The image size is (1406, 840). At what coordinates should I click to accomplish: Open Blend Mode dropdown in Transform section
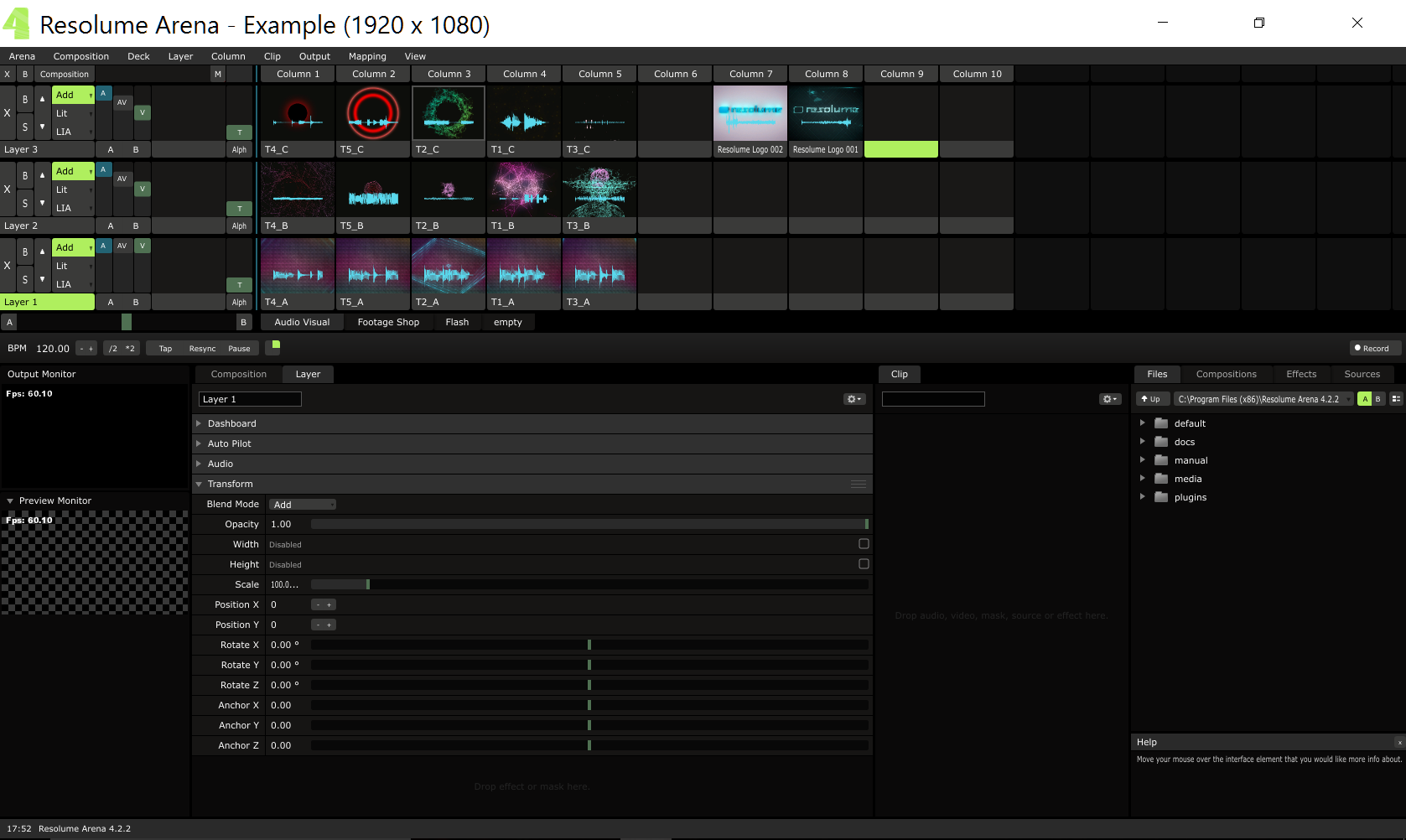pos(302,505)
